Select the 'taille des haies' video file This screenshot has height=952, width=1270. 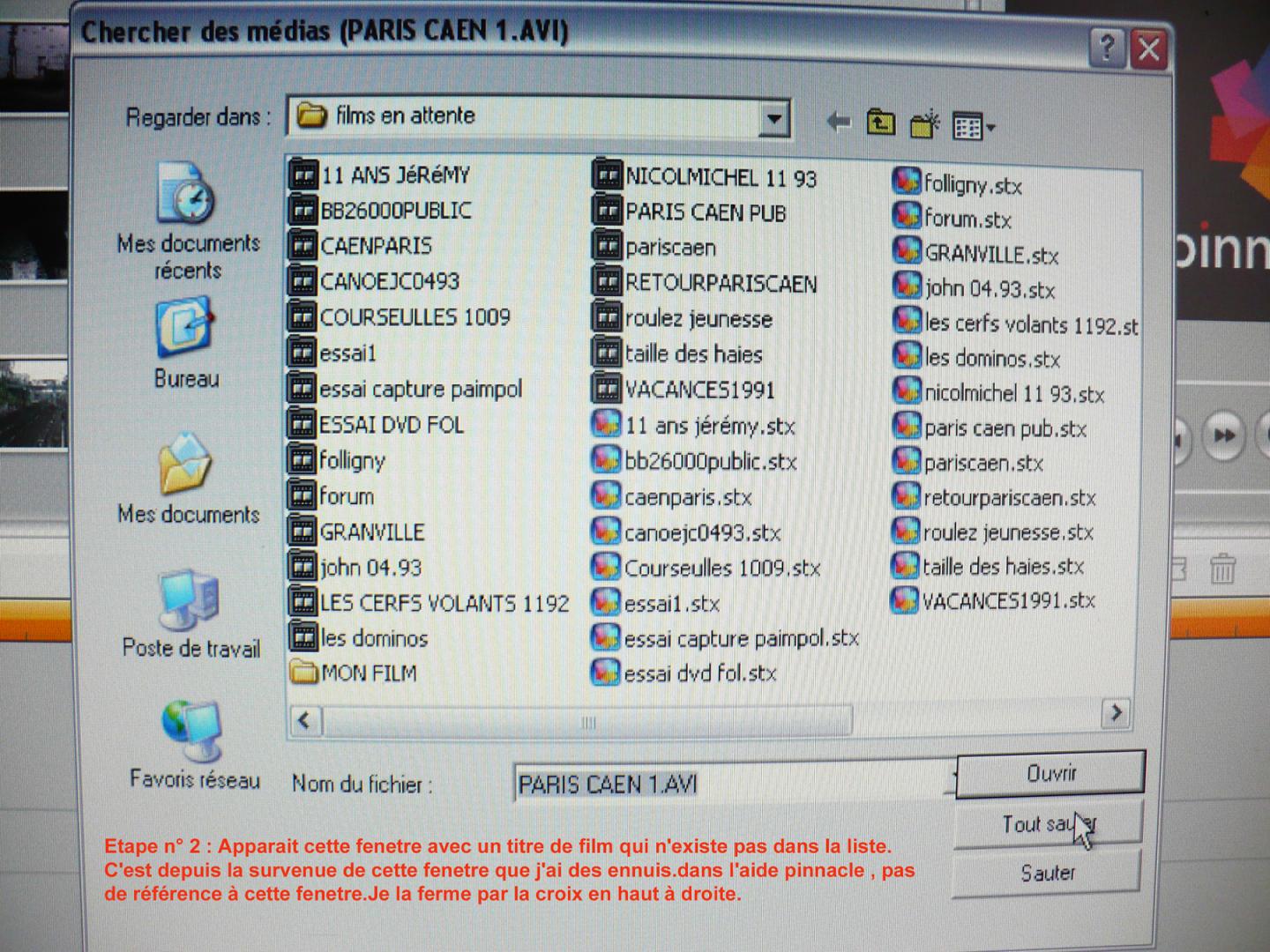pos(677,354)
